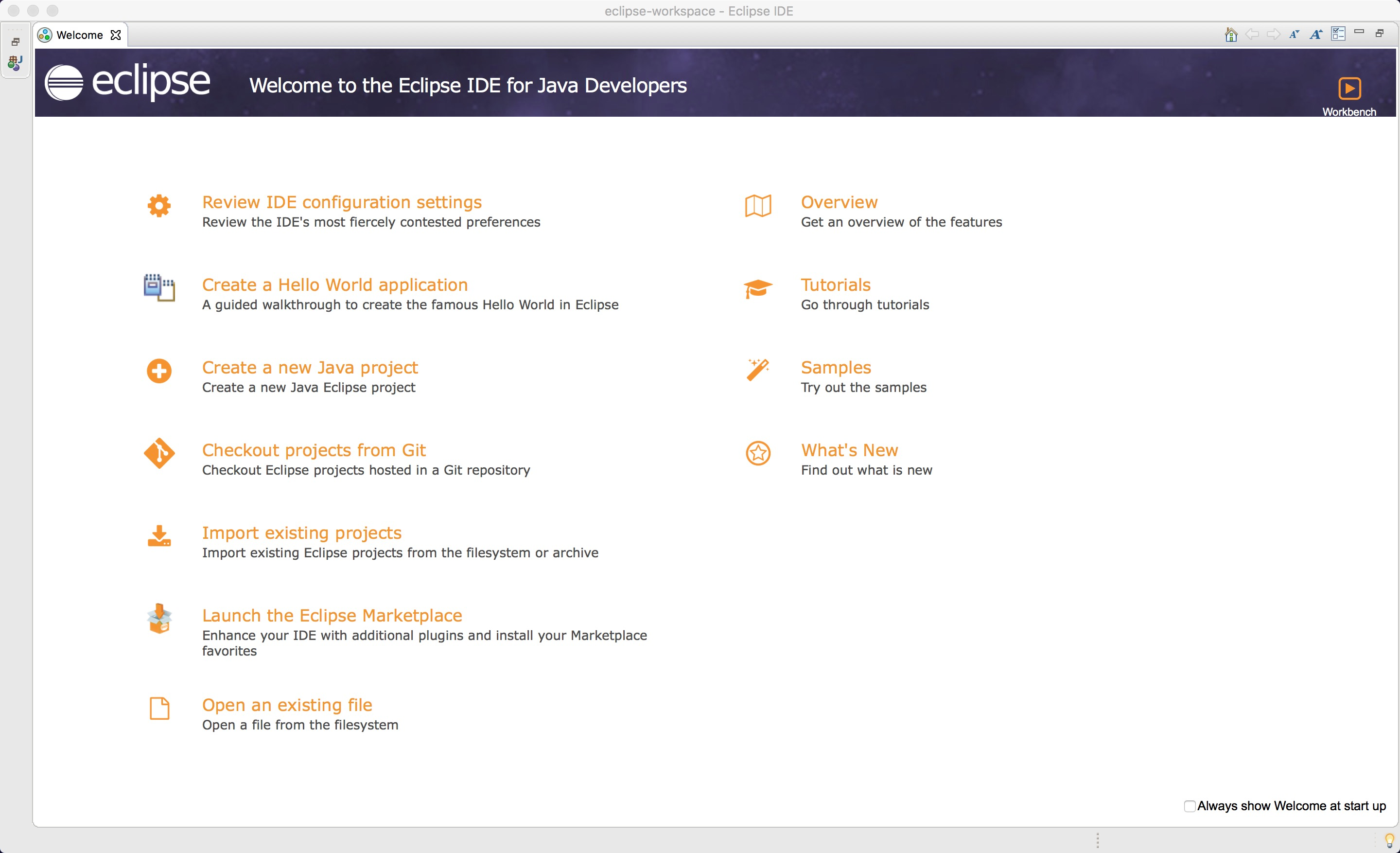Click 'Create a new Java Eclipse project' text
This screenshot has height=853, width=1400.
[x=309, y=388]
